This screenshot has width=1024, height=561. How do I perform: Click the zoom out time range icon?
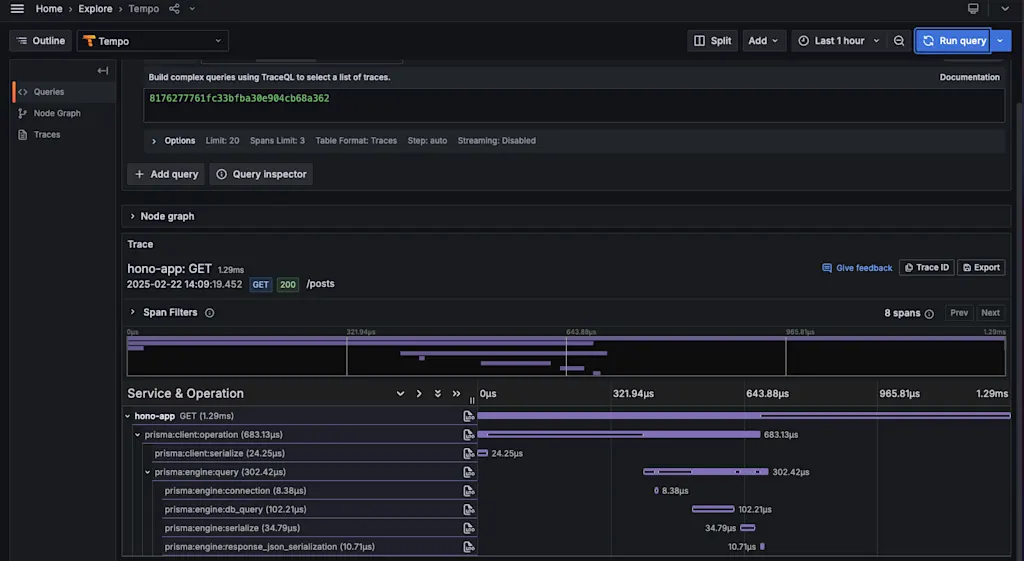pos(899,40)
